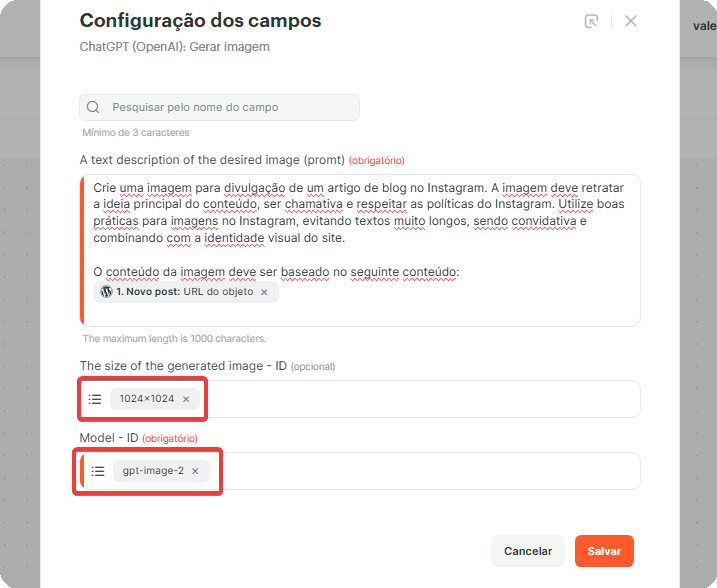Image resolution: width=717 pixels, height=588 pixels.
Task: Click inside the prompt description text
Action: tap(358, 213)
